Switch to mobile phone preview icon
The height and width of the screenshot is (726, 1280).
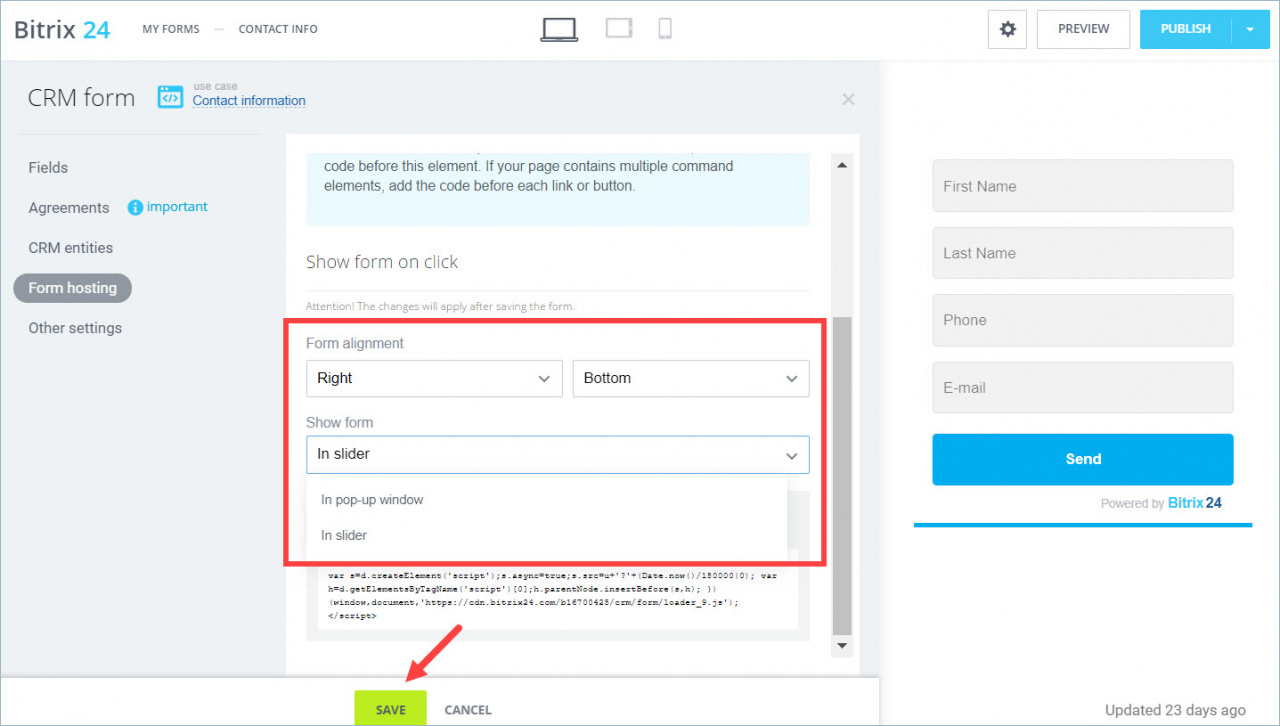pyautogui.click(x=665, y=29)
